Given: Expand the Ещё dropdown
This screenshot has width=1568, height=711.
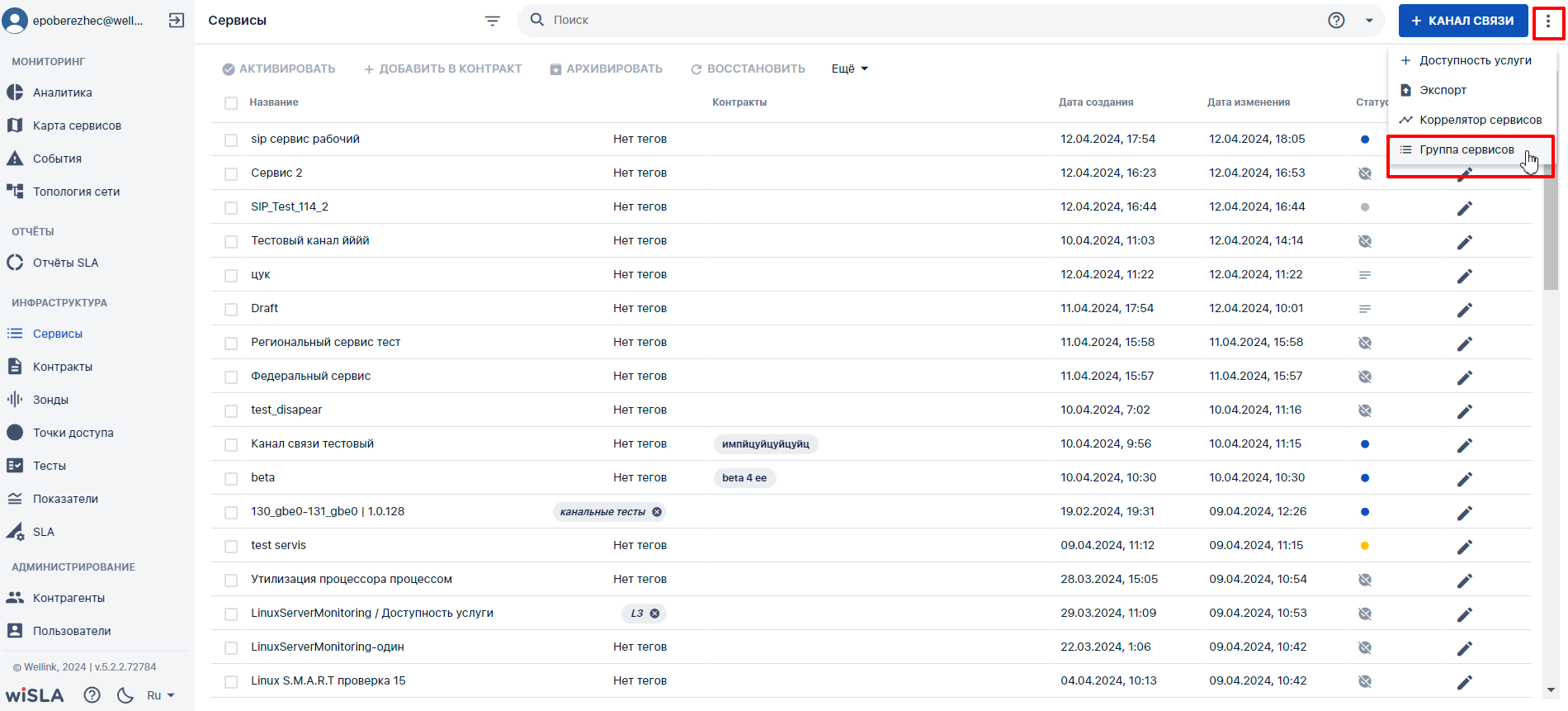Looking at the screenshot, I should (x=850, y=69).
